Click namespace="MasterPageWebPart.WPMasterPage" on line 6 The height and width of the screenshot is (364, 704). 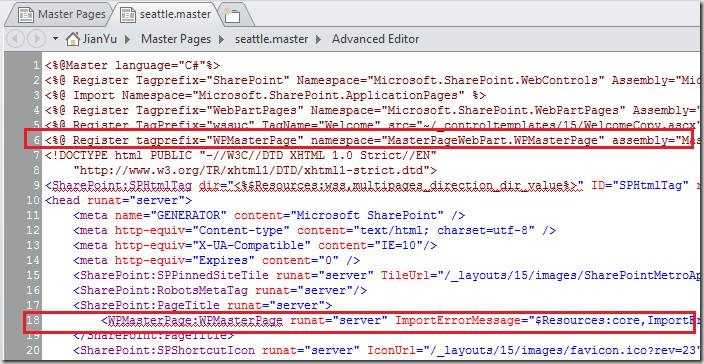coord(458,140)
